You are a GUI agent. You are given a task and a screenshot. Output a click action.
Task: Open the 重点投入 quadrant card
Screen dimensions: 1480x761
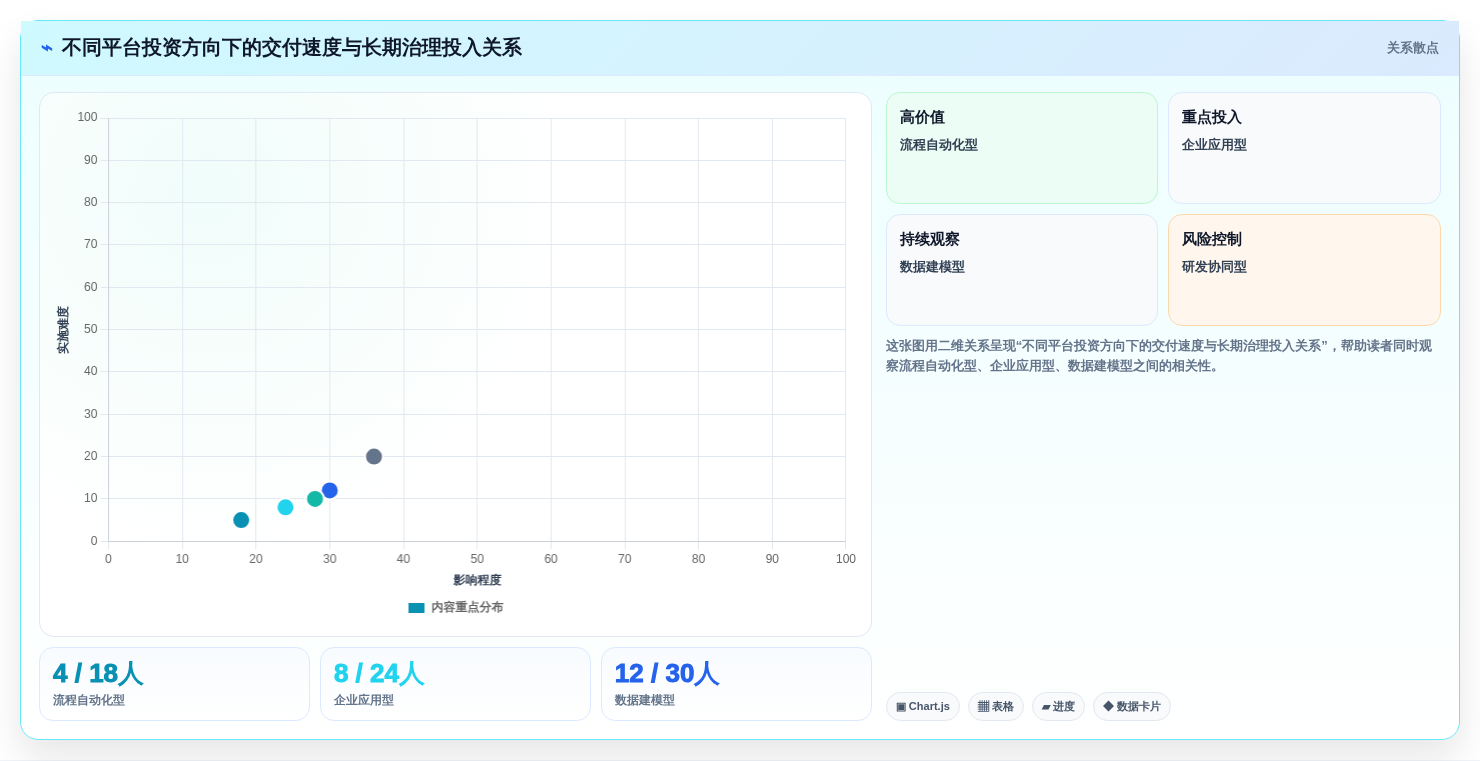click(x=1304, y=148)
